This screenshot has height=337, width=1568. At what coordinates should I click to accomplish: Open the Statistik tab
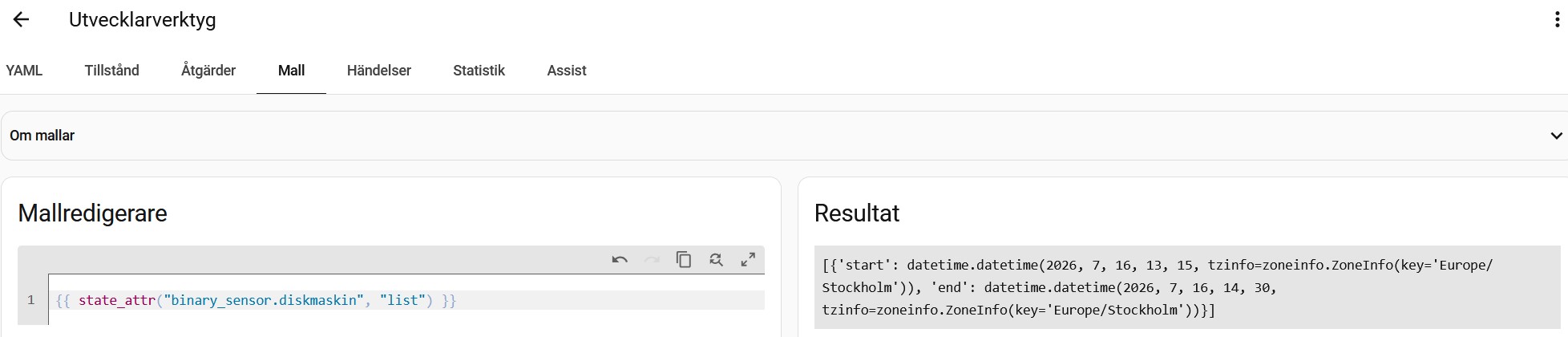(479, 71)
